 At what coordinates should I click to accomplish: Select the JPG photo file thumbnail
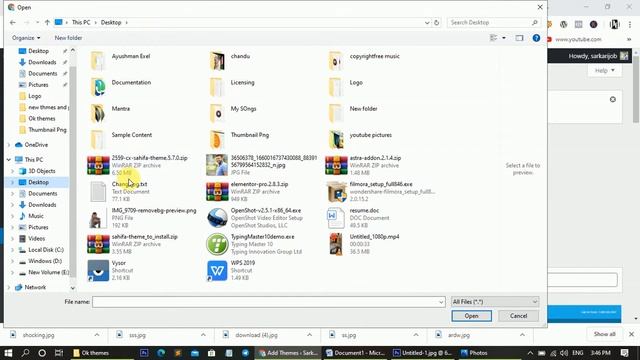tap(217, 165)
